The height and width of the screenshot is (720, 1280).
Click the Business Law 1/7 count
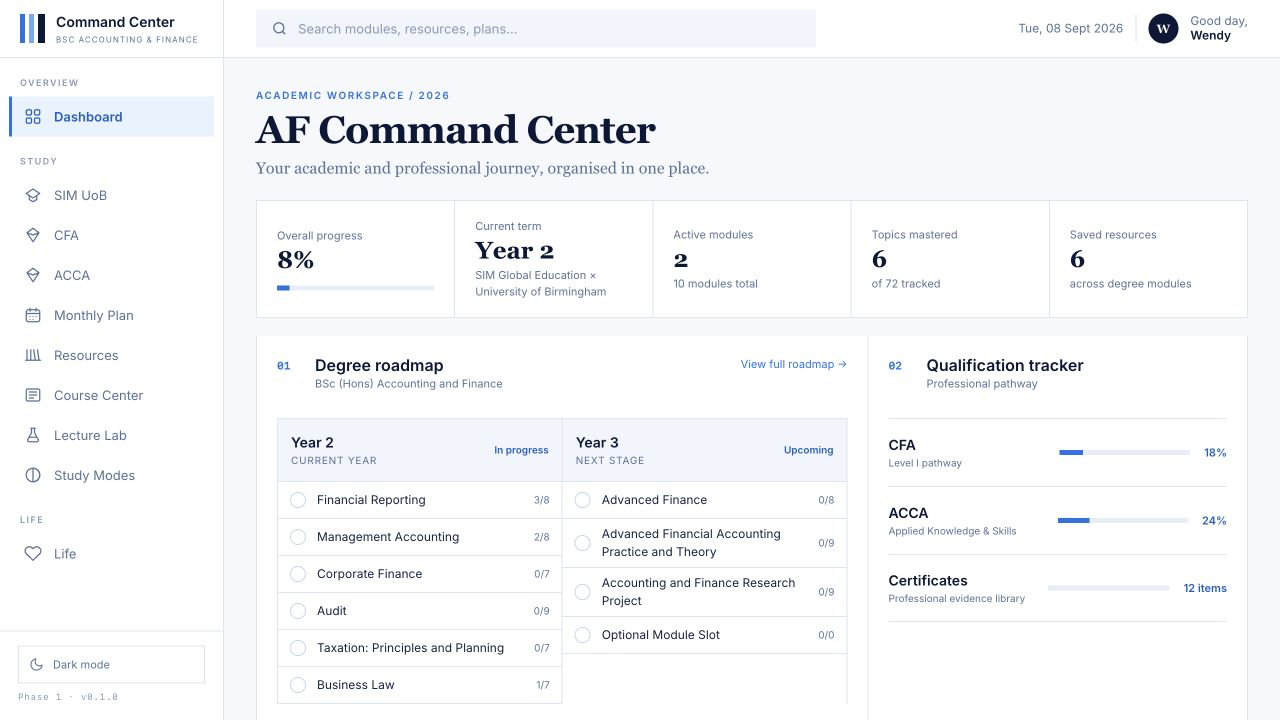point(542,685)
